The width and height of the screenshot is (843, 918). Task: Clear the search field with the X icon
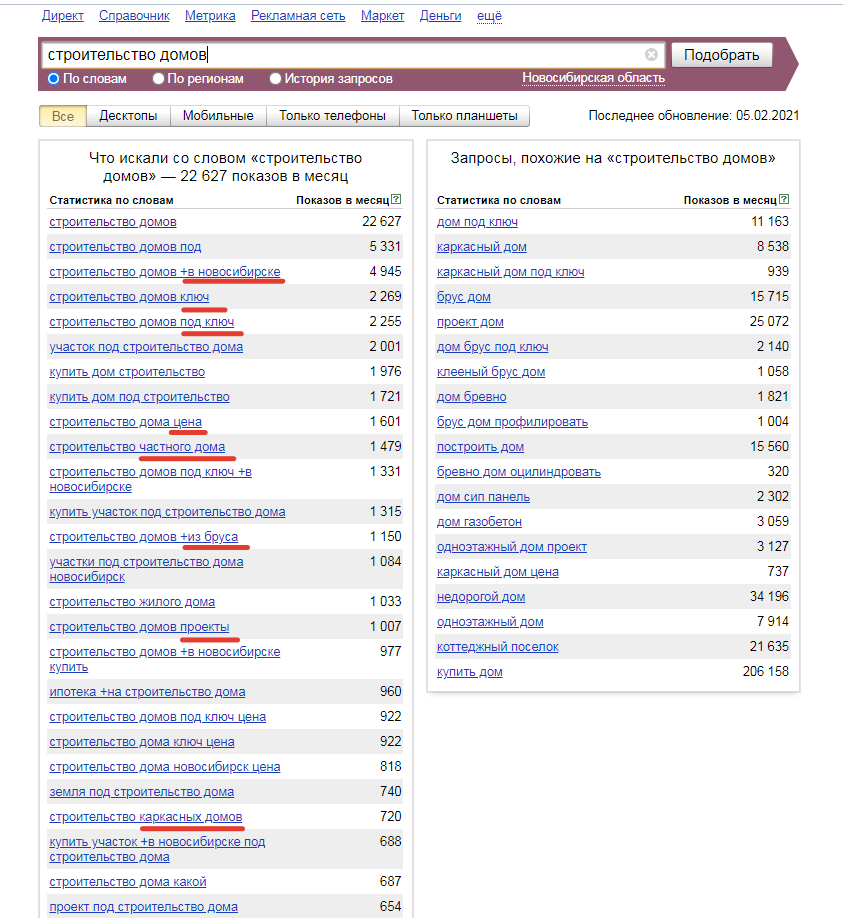(x=651, y=55)
